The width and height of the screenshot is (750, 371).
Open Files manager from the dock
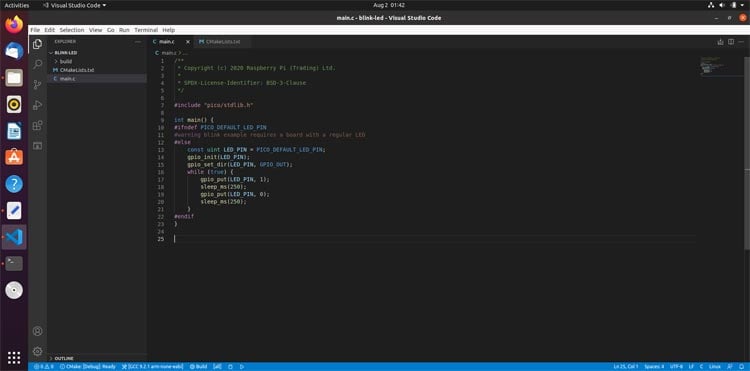point(14,77)
